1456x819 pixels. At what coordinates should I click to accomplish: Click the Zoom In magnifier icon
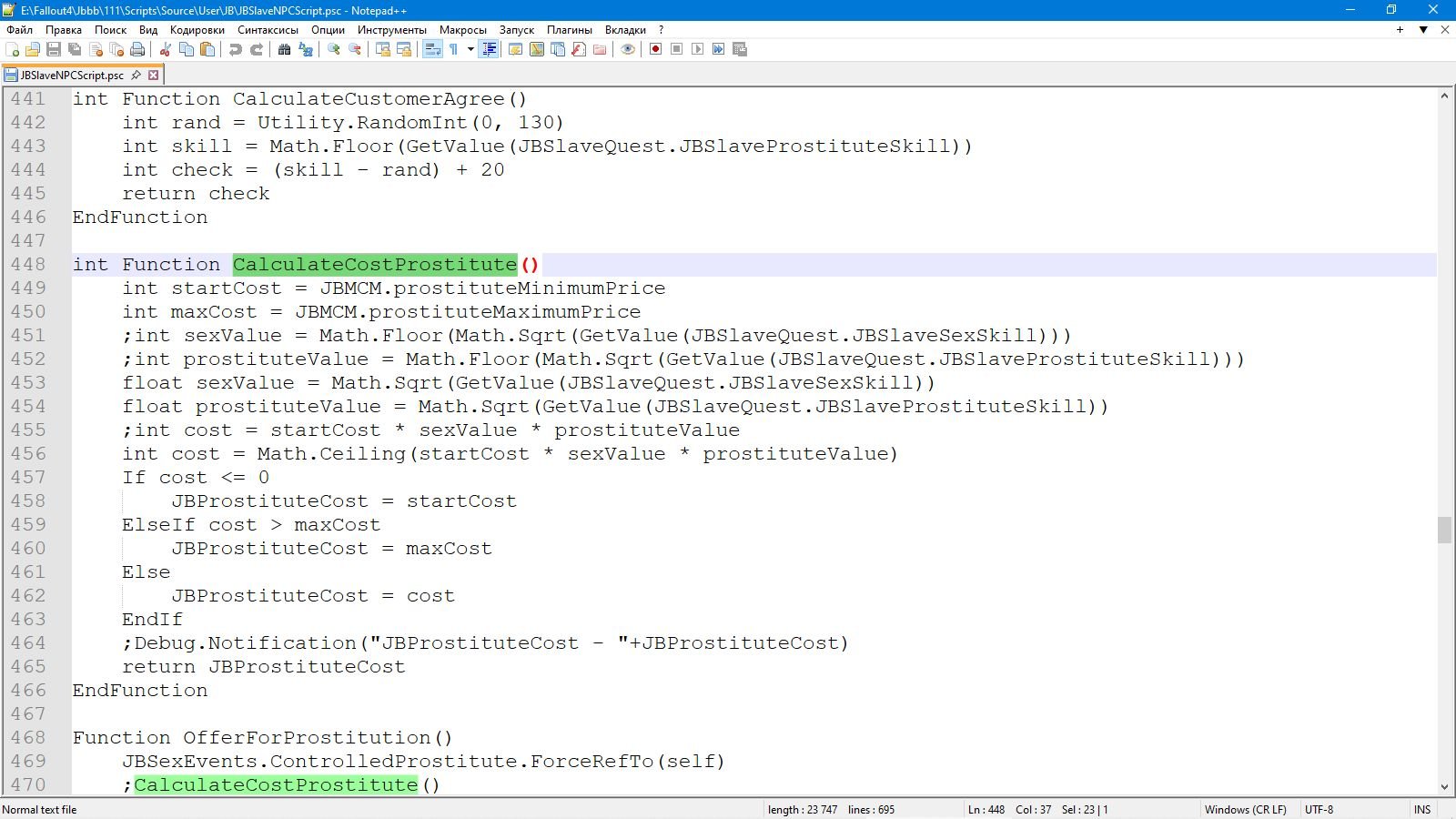pyautogui.click(x=334, y=49)
